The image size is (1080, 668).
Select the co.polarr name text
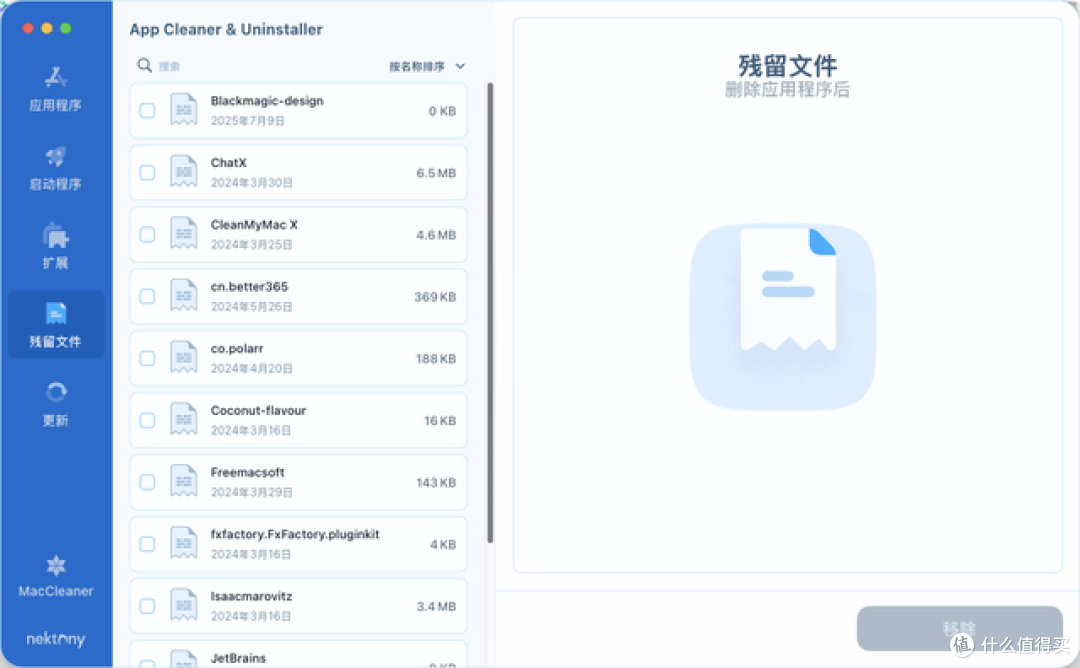237,349
